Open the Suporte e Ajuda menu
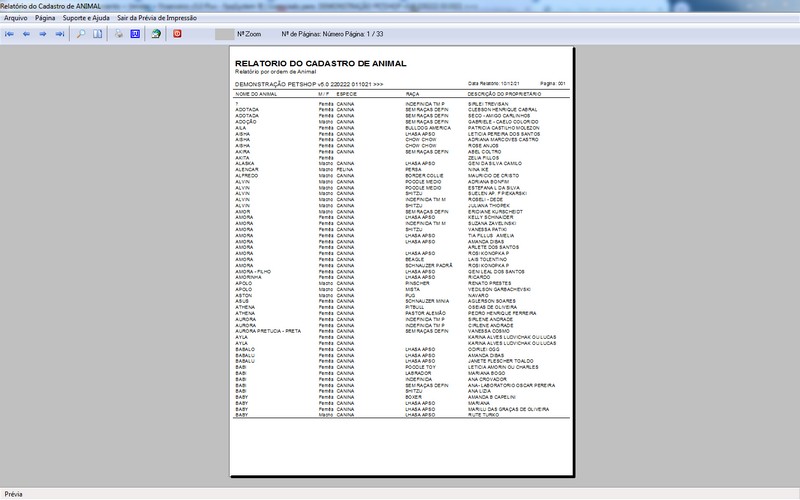800x500 pixels. [86, 18]
